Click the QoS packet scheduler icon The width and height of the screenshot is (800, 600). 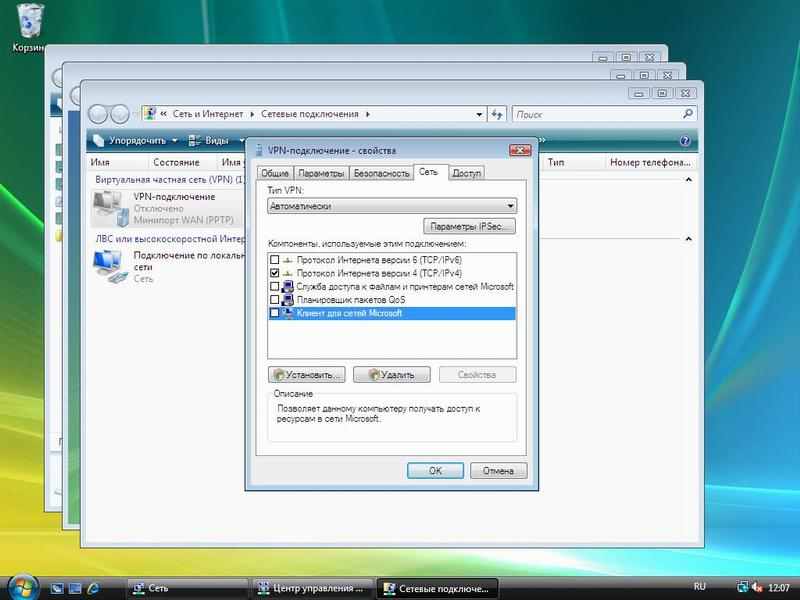pos(288,300)
